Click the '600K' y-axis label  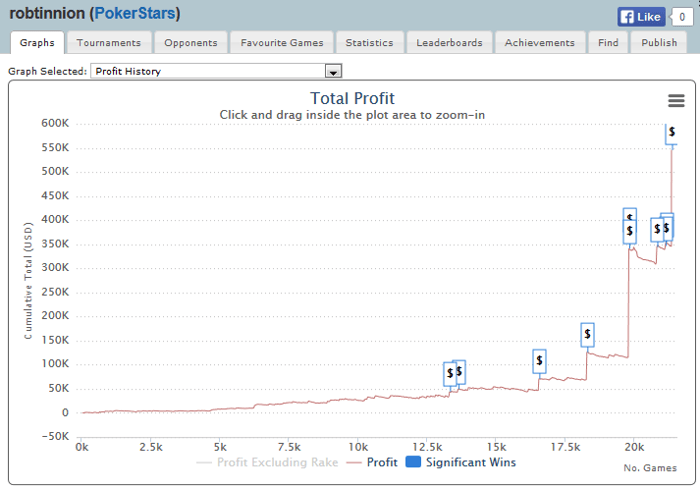click(x=55, y=123)
